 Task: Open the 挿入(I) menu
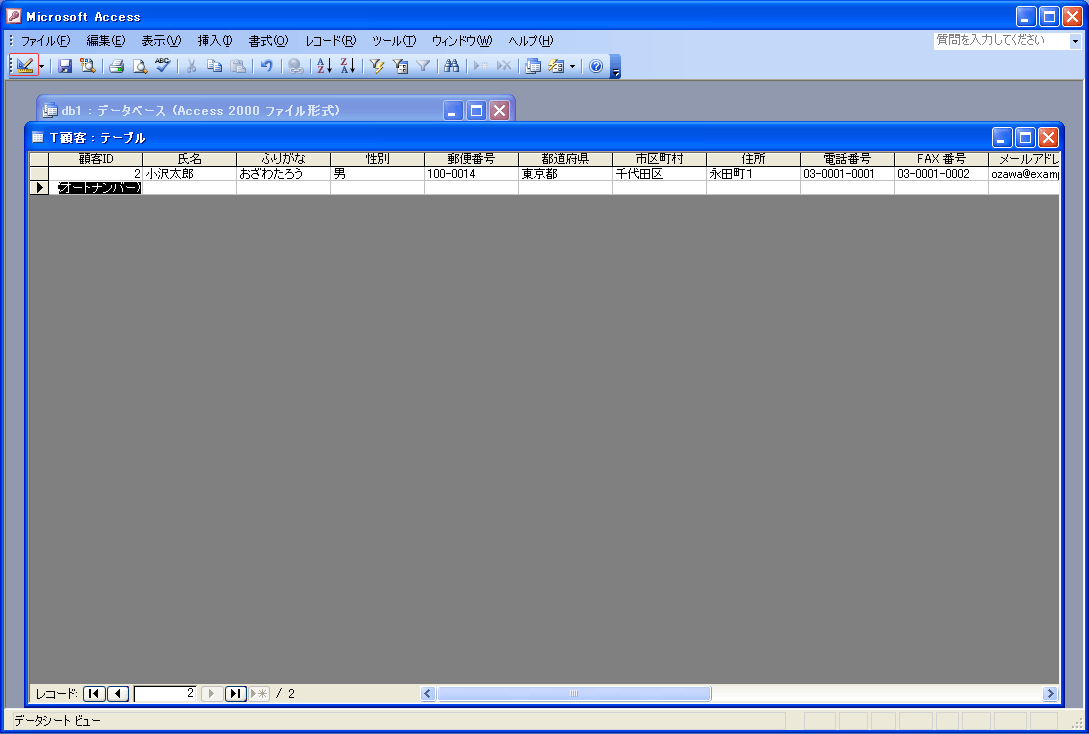pos(215,41)
